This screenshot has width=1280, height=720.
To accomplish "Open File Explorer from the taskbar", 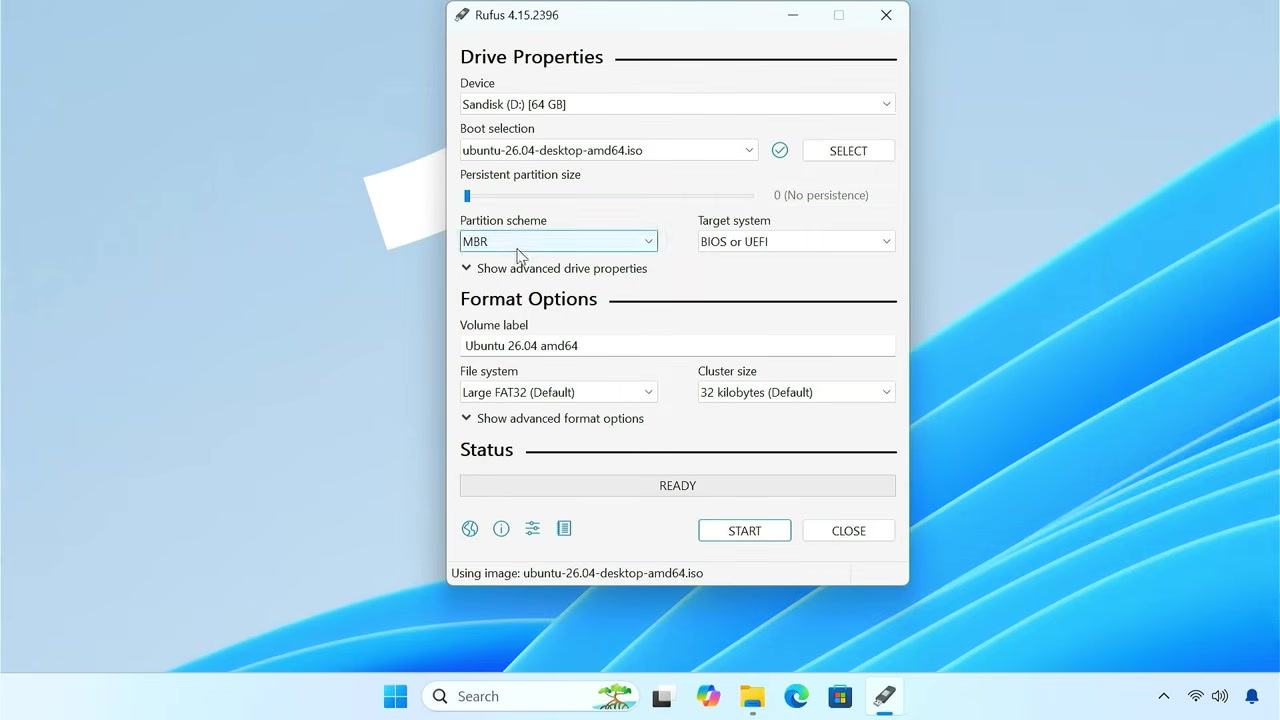I will [752, 697].
